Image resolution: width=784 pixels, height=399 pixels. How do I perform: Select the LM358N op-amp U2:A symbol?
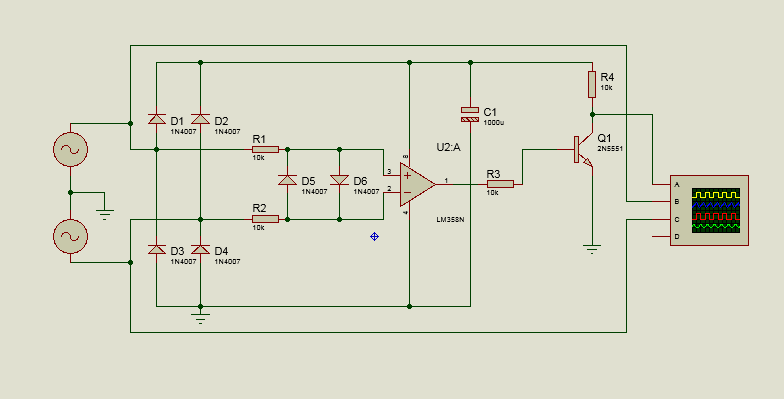point(417,184)
